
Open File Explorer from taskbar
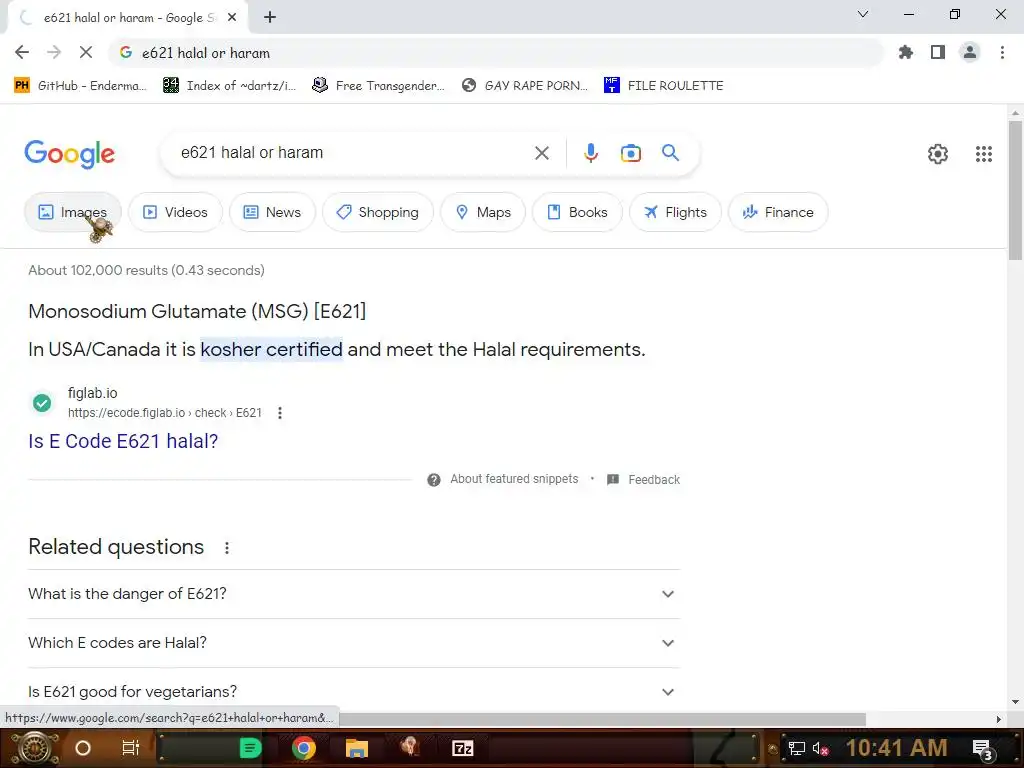(x=357, y=748)
